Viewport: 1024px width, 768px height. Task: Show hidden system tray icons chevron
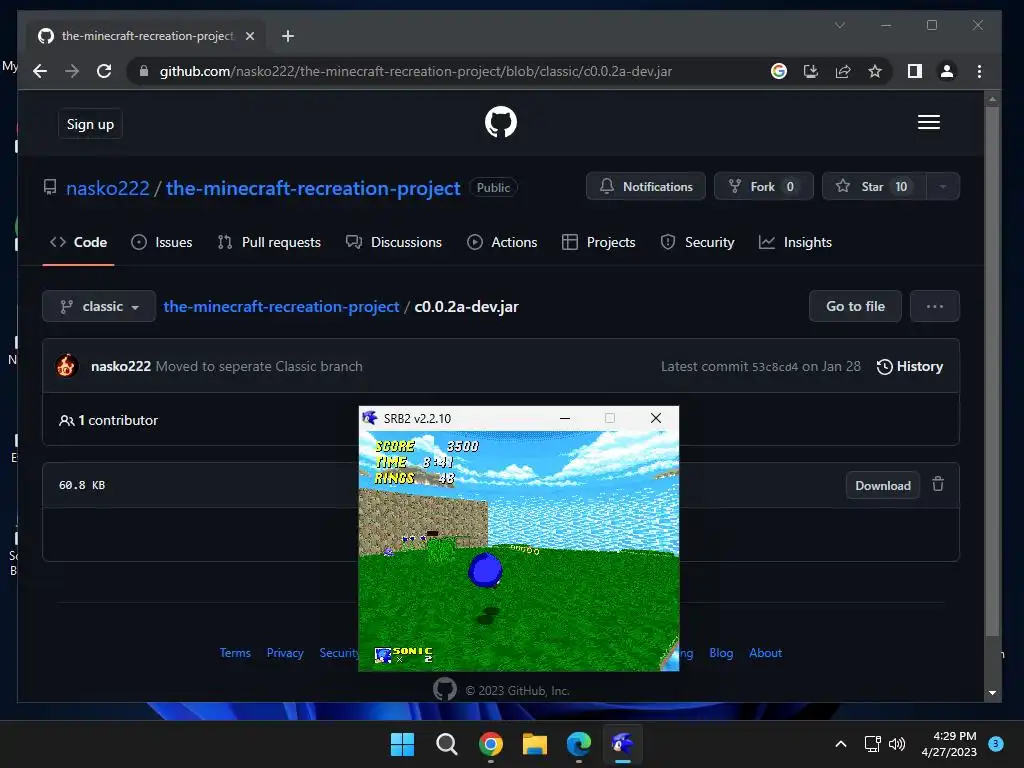(x=841, y=744)
